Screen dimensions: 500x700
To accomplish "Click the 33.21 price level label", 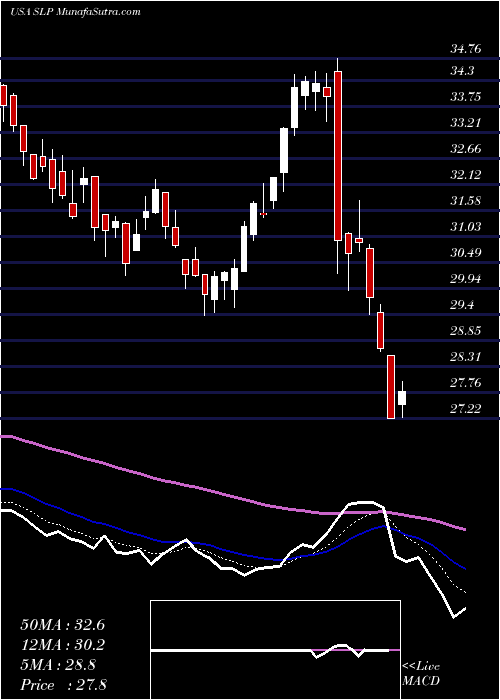I will 466,122.
